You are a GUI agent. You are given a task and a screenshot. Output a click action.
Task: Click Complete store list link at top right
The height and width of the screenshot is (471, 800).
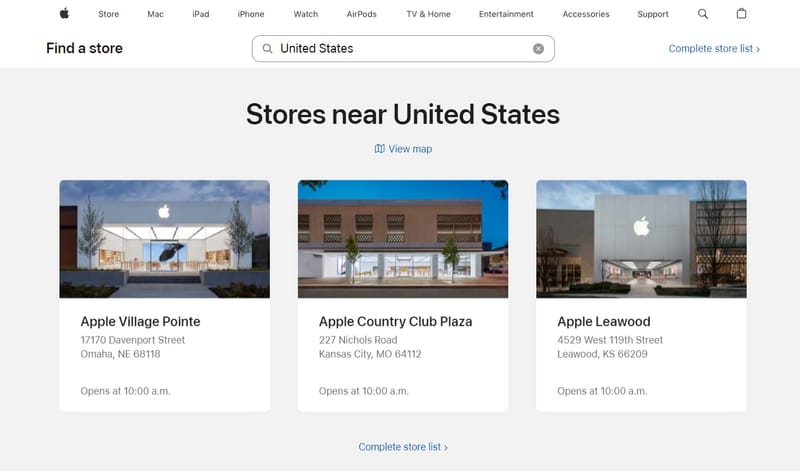pos(713,48)
